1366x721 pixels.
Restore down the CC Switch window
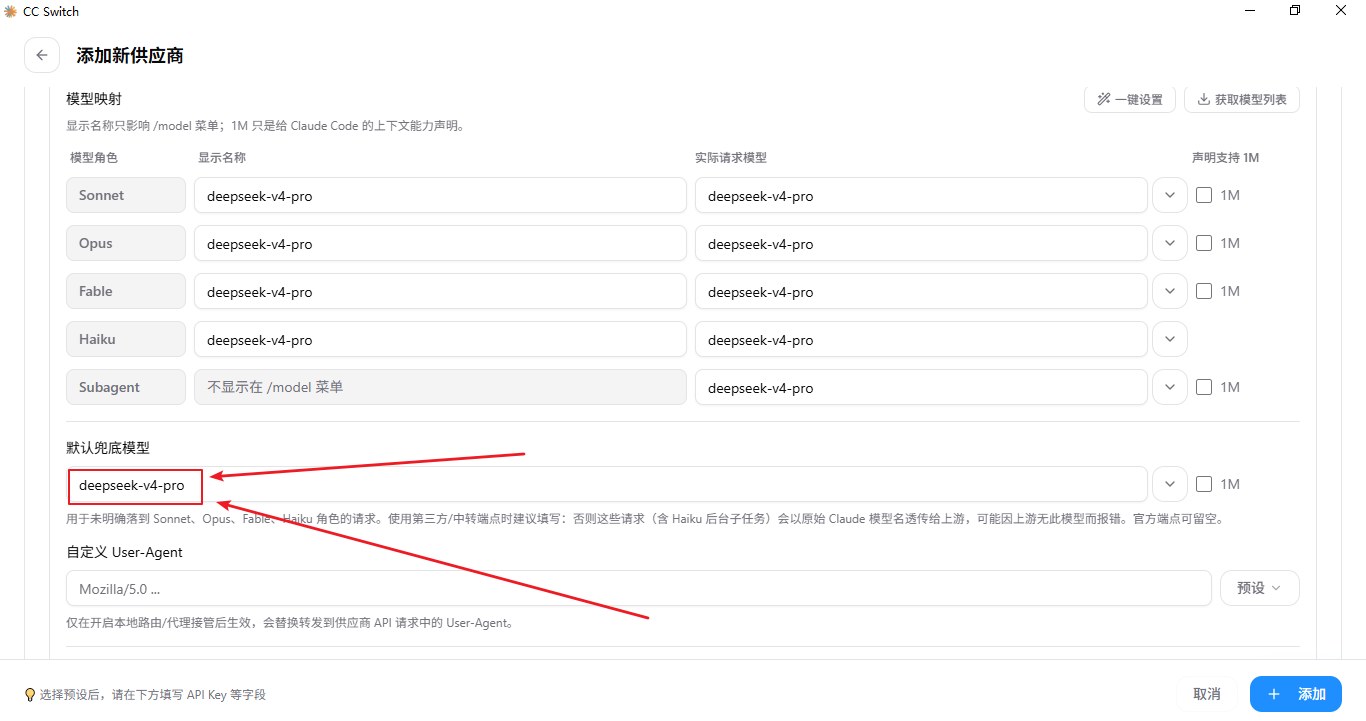click(x=1295, y=11)
